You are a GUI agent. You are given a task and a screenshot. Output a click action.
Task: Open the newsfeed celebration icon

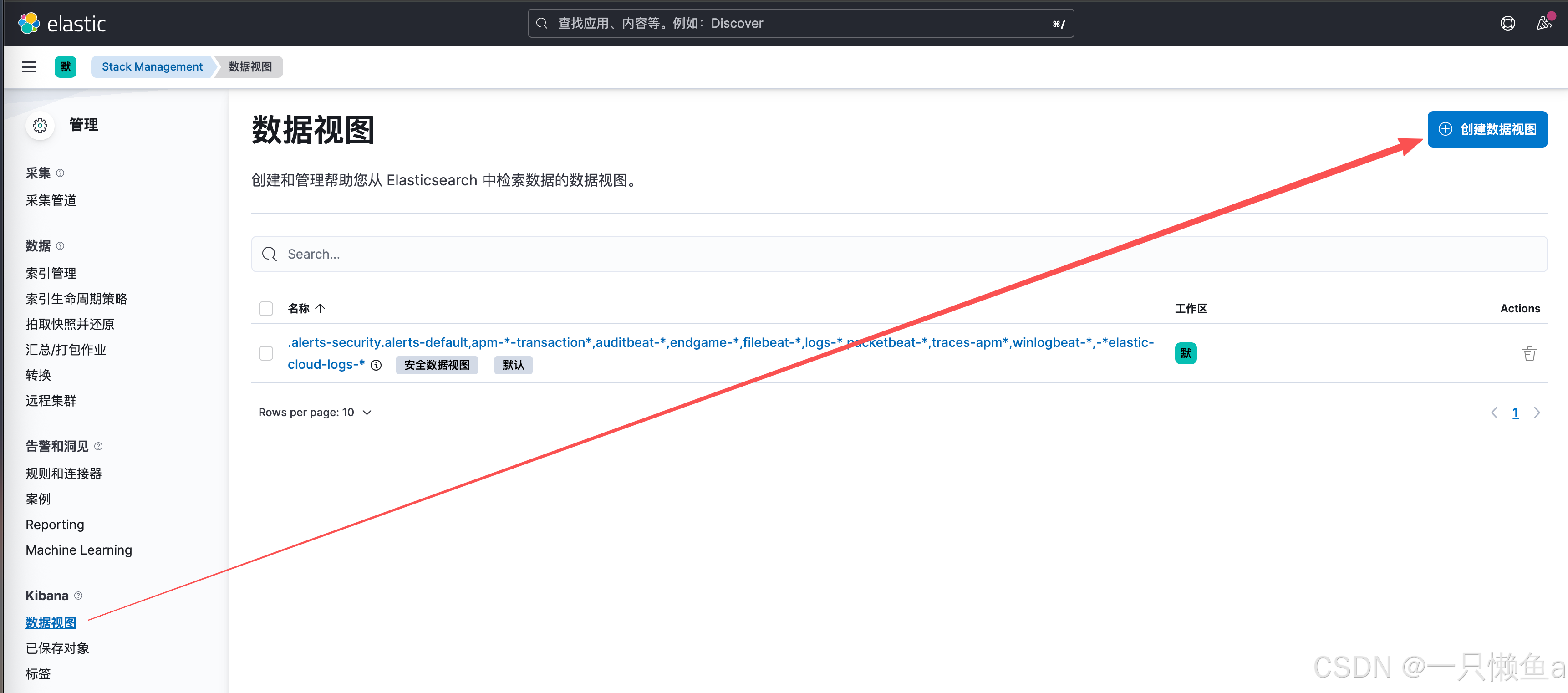click(x=1543, y=24)
